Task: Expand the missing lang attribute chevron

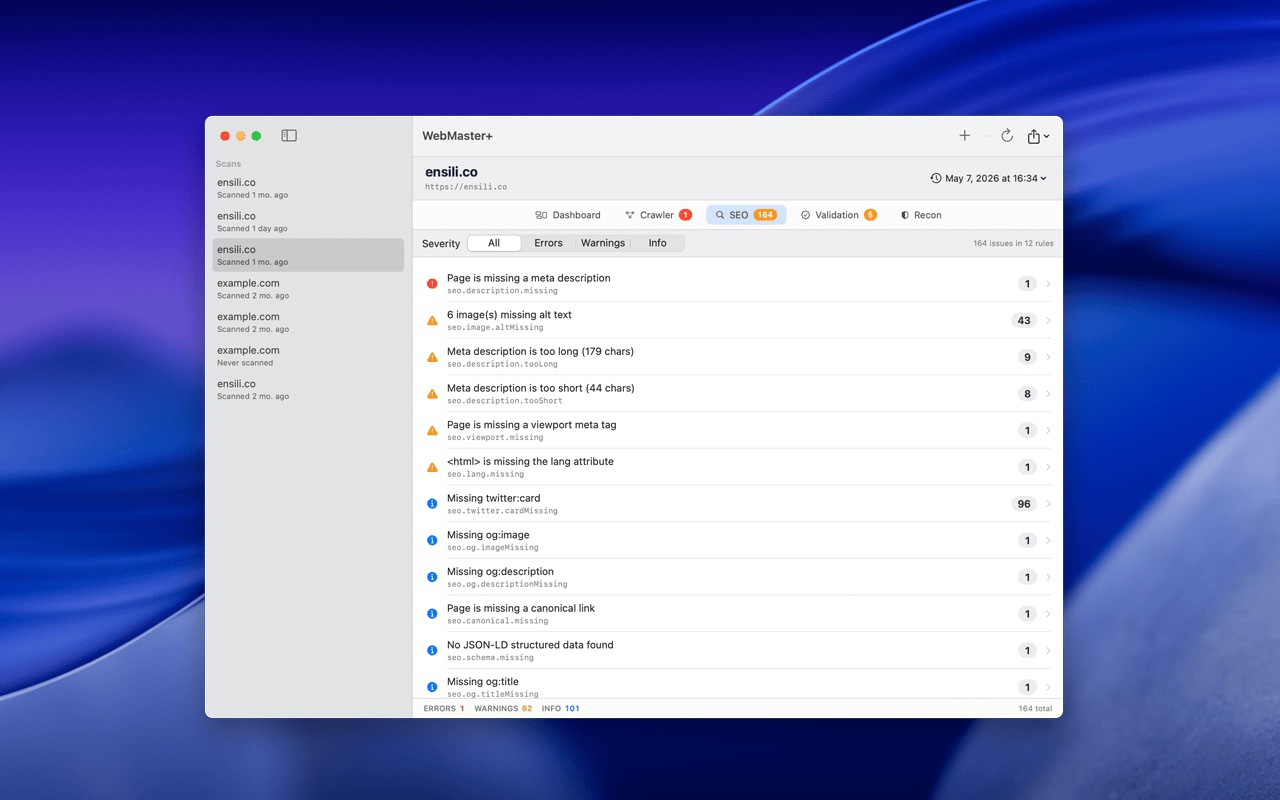Action: click(x=1048, y=467)
